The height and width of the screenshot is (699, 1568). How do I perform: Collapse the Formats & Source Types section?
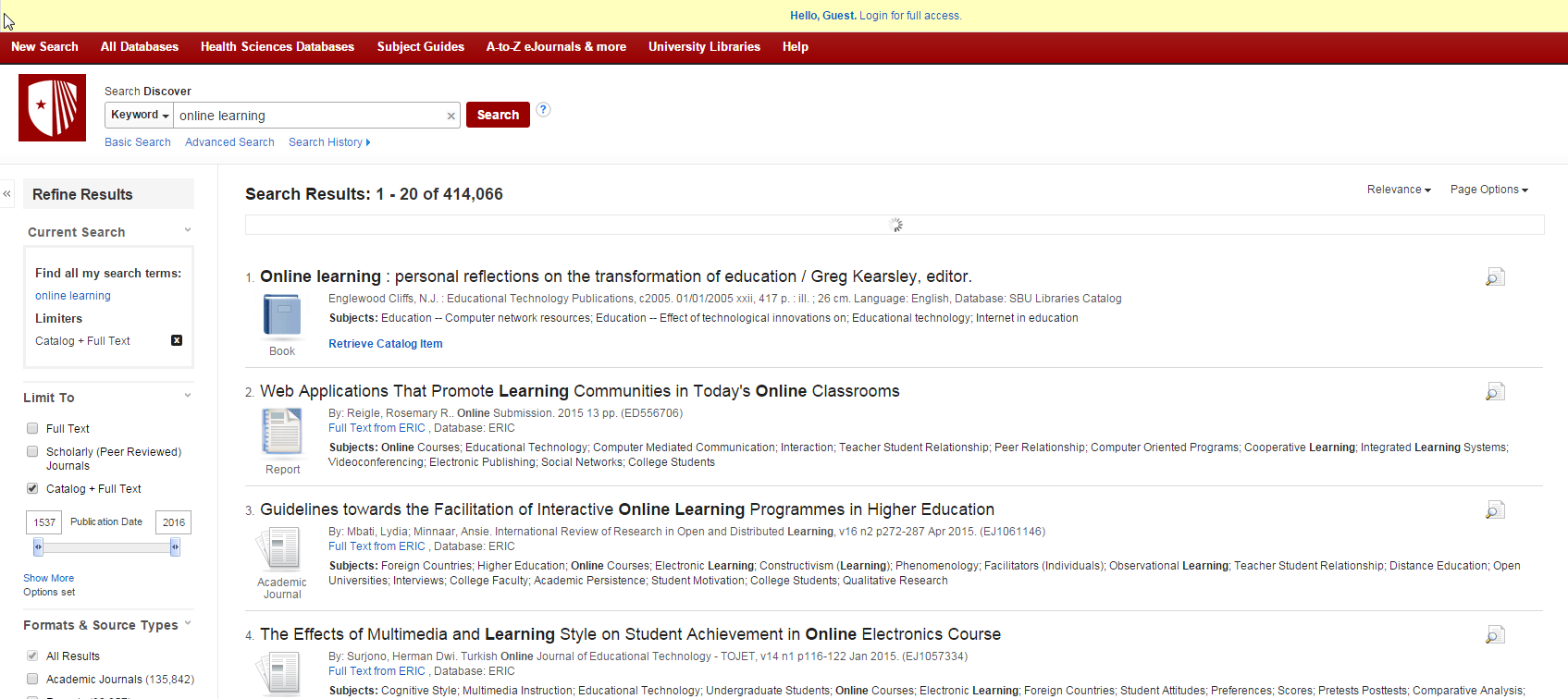tap(188, 623)
